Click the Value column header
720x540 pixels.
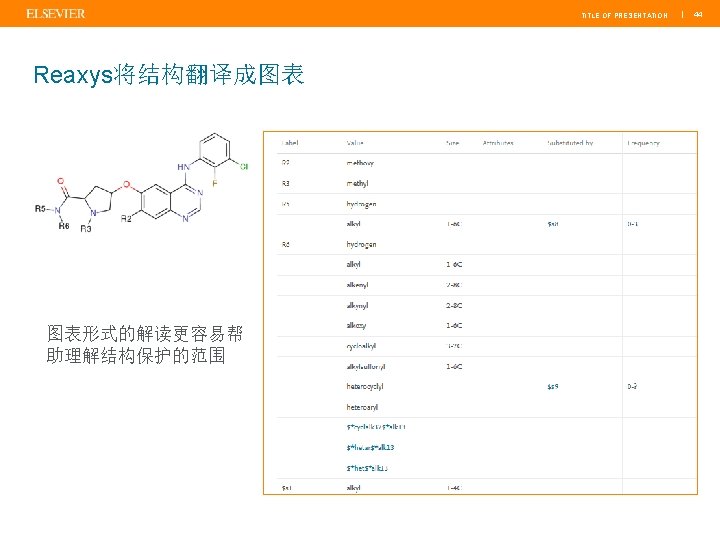coord(355,143)
